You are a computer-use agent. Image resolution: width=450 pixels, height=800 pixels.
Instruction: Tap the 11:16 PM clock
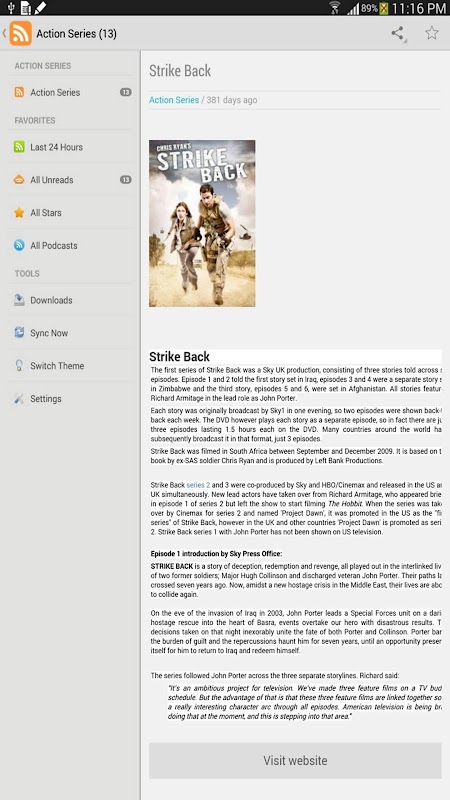(420, 8)
